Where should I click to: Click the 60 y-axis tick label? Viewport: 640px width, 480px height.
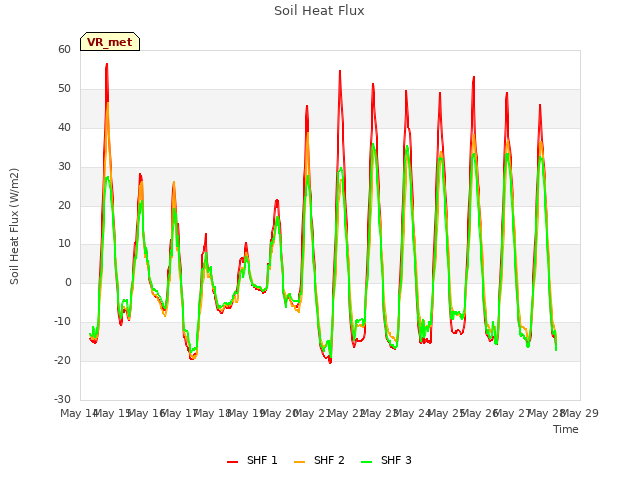point(64,49)
